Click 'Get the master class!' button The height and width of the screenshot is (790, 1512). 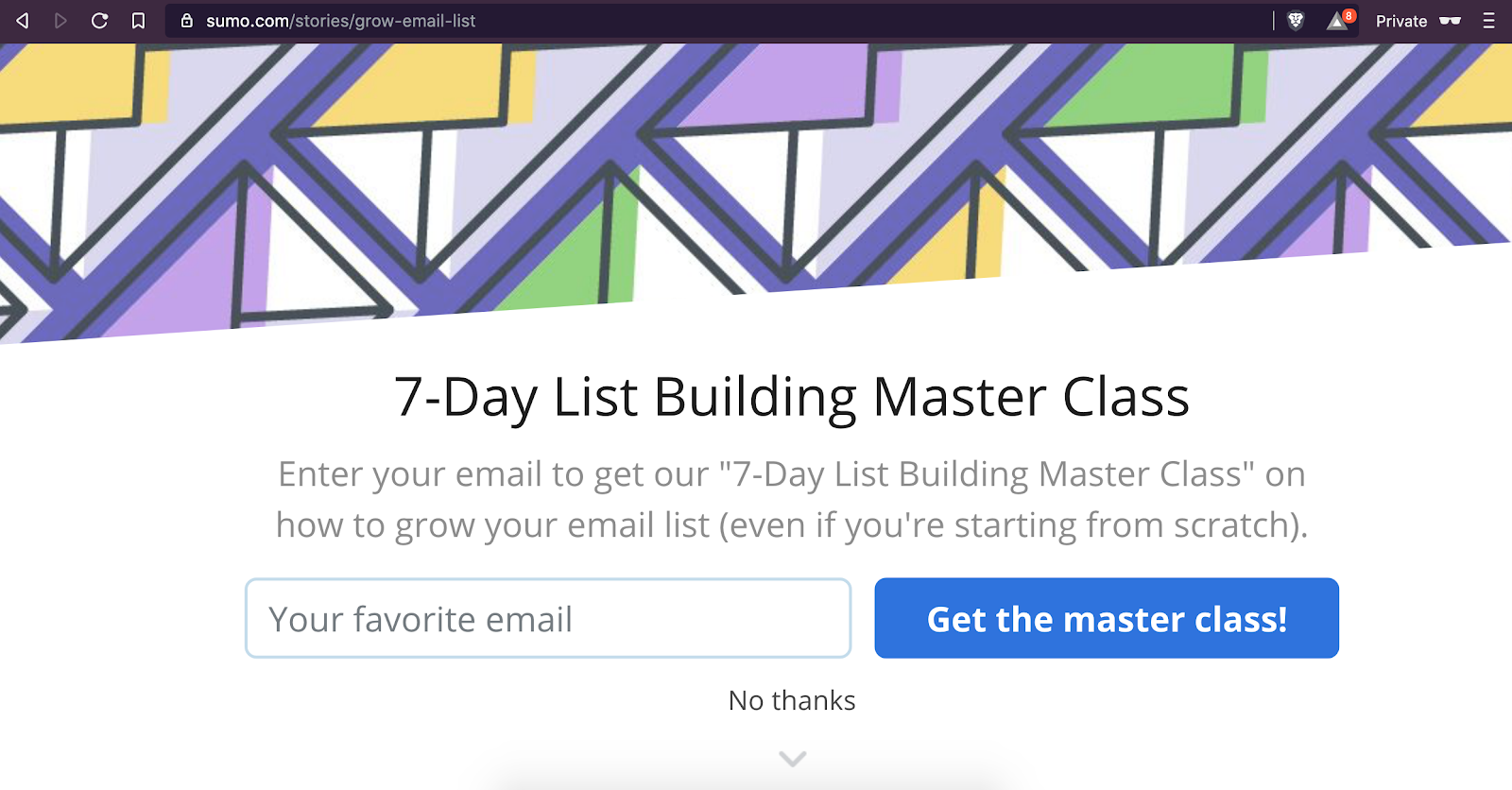(x=1107, y=618)
